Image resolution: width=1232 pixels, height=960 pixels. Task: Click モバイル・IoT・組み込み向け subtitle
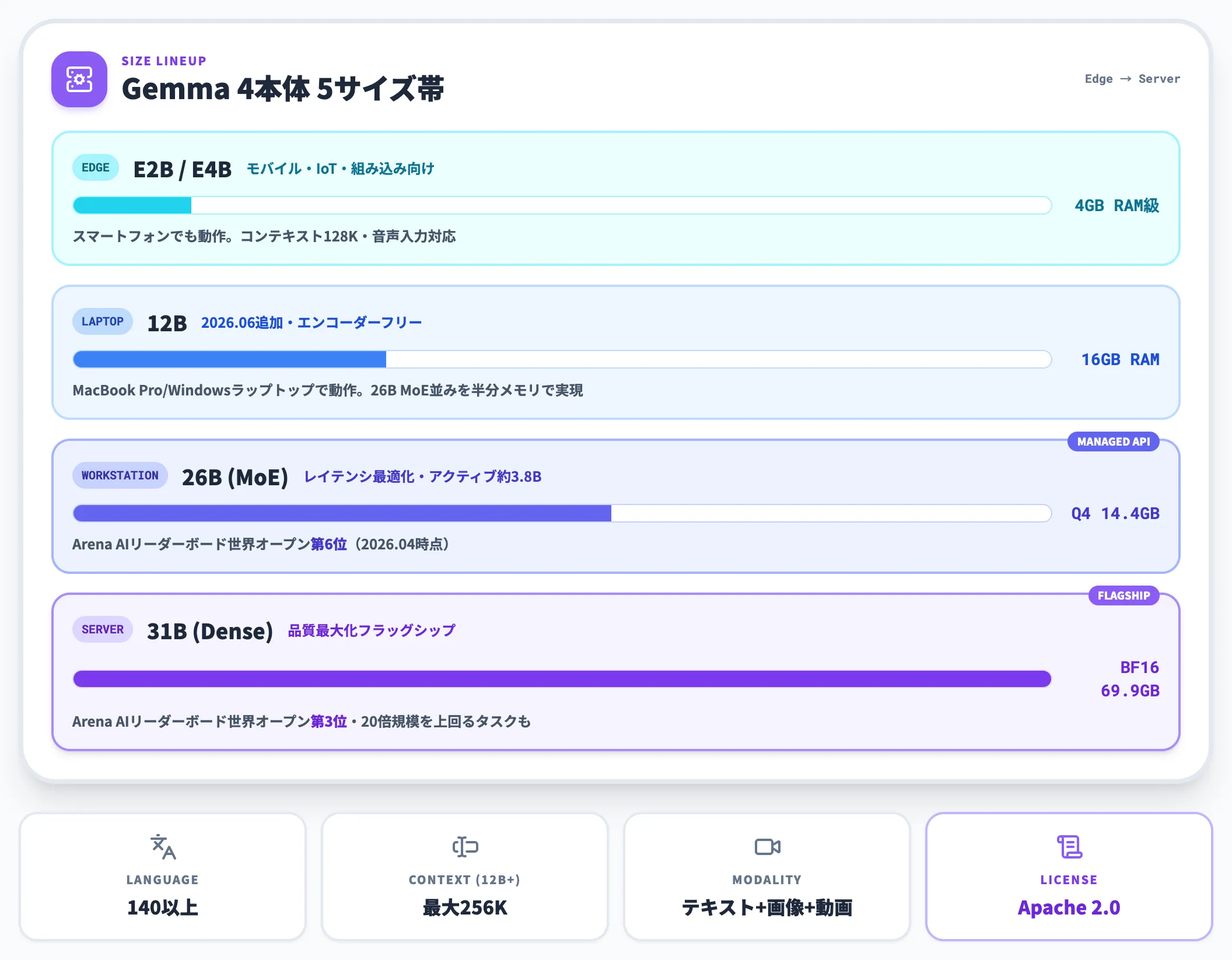tap(341, 169)
